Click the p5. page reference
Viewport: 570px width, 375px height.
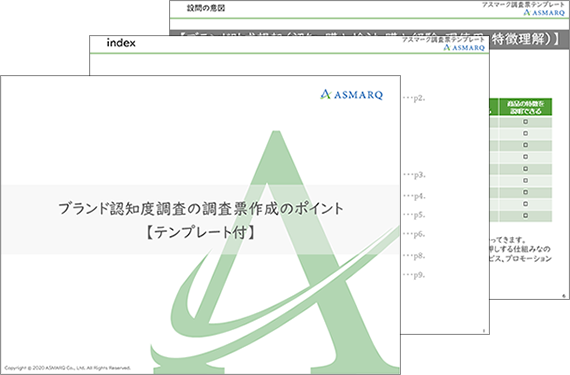(x=414, y=215)
